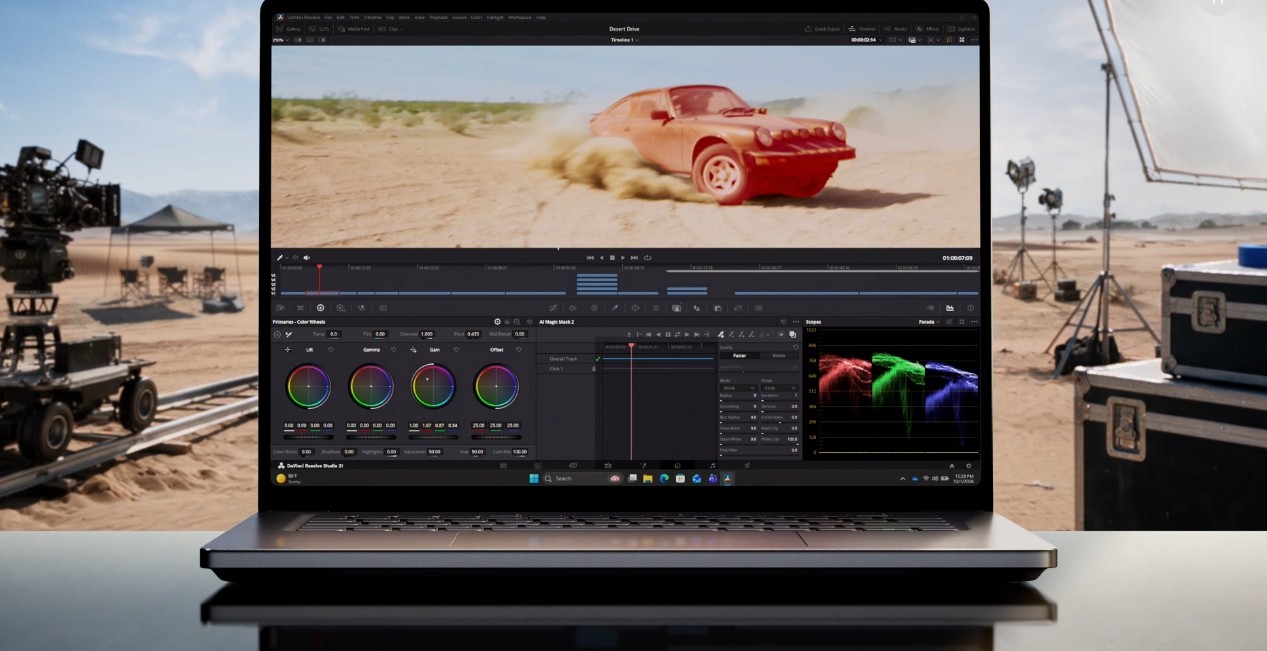
Task: Click the red playhead on clip timeline
Action: [x=319, y=267]
